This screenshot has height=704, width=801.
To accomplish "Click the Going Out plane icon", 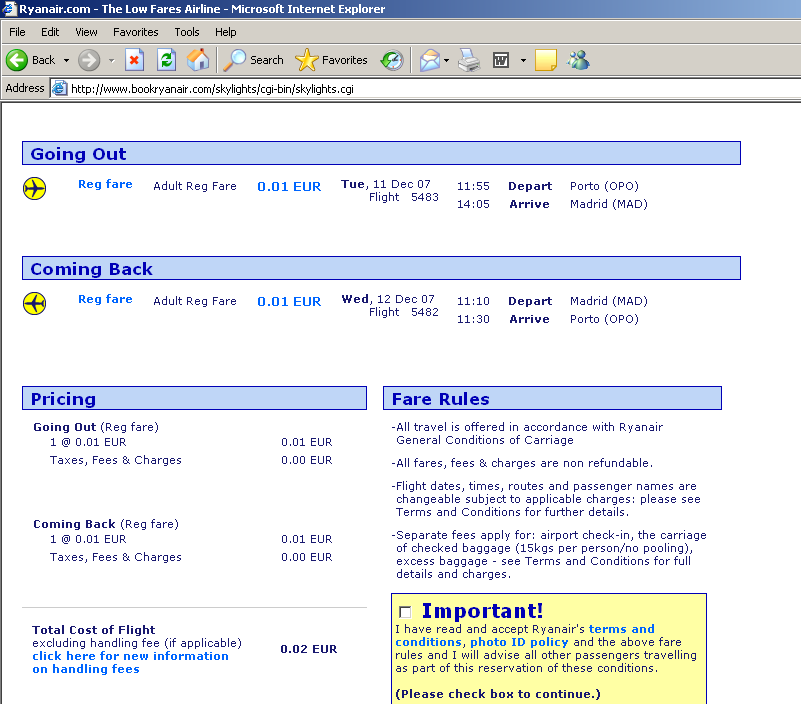I will click(x=35, y=189).
